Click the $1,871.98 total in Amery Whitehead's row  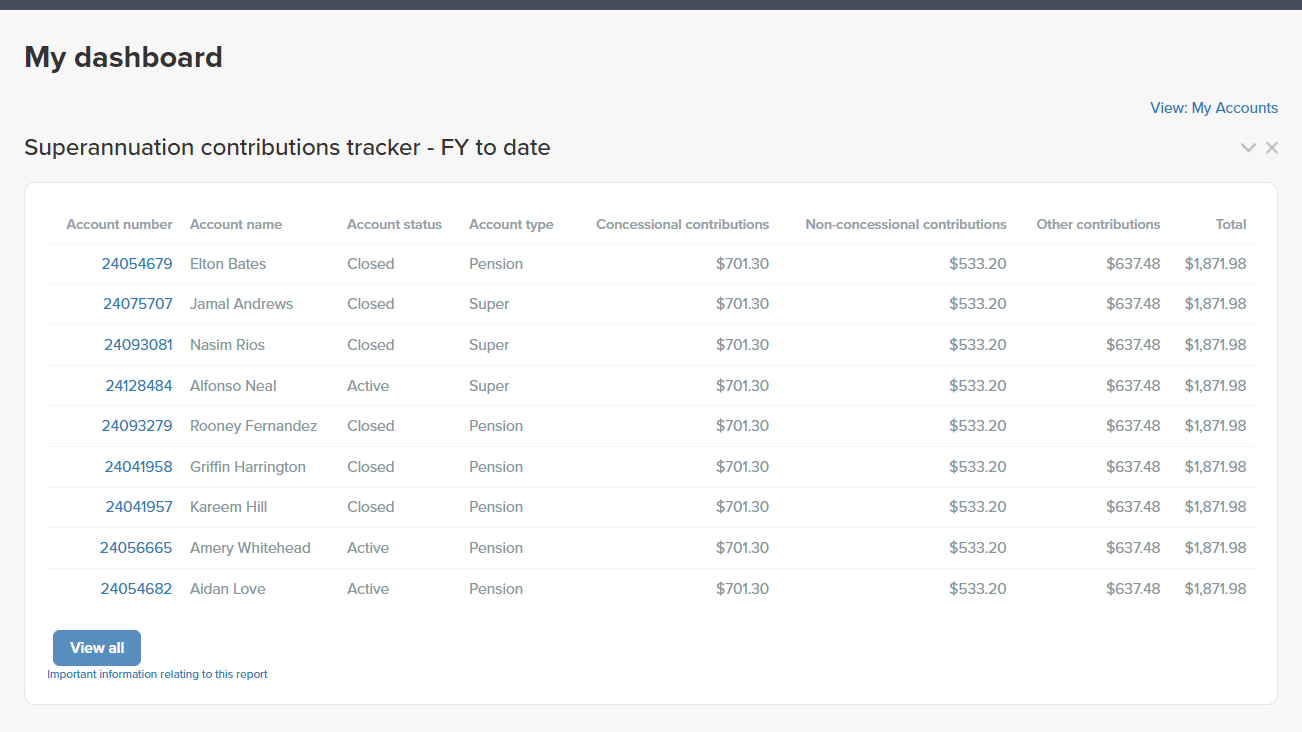pos(1215,548)
